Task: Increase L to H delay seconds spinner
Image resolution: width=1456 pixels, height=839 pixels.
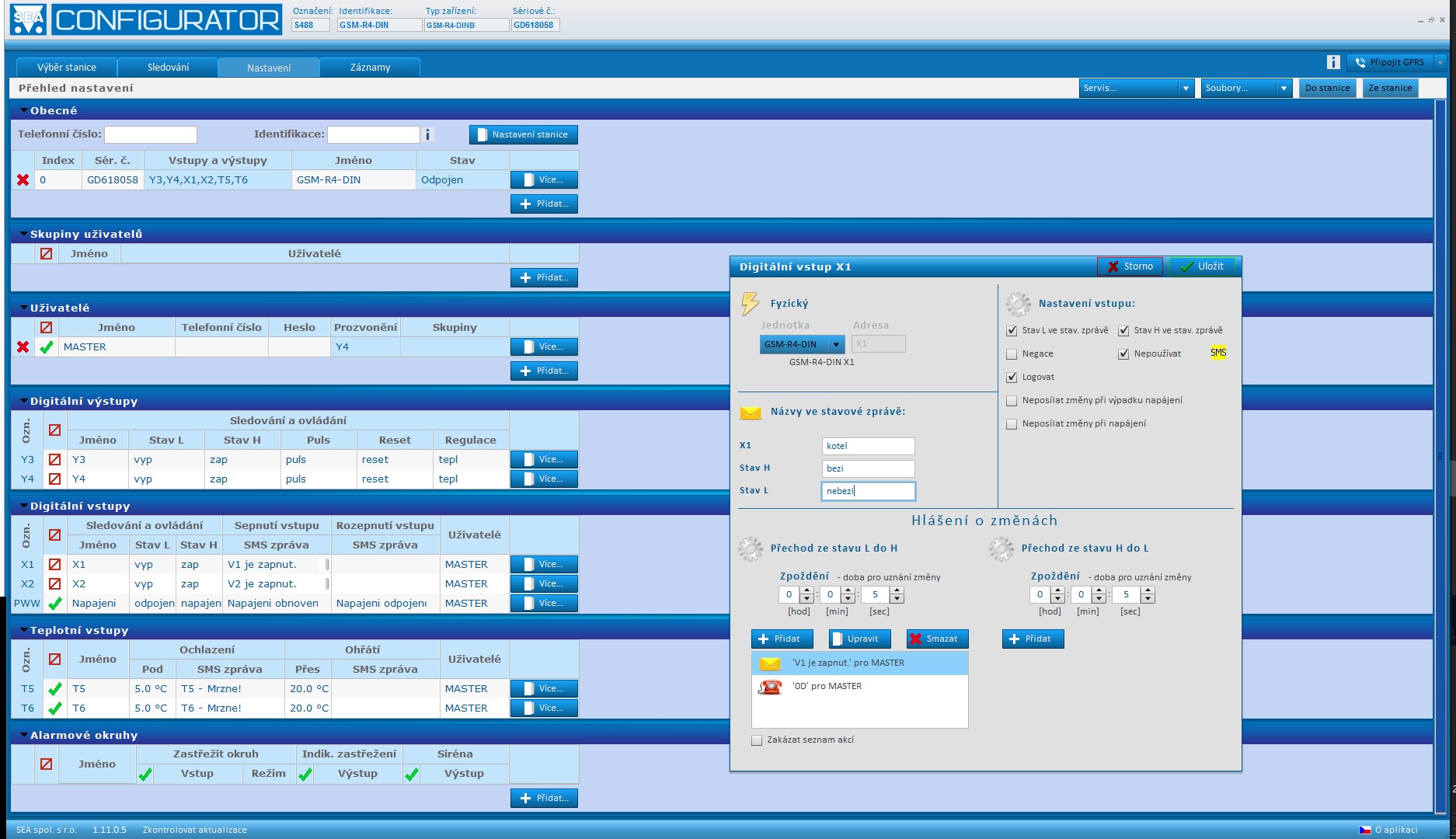Action: coord(897,591)
